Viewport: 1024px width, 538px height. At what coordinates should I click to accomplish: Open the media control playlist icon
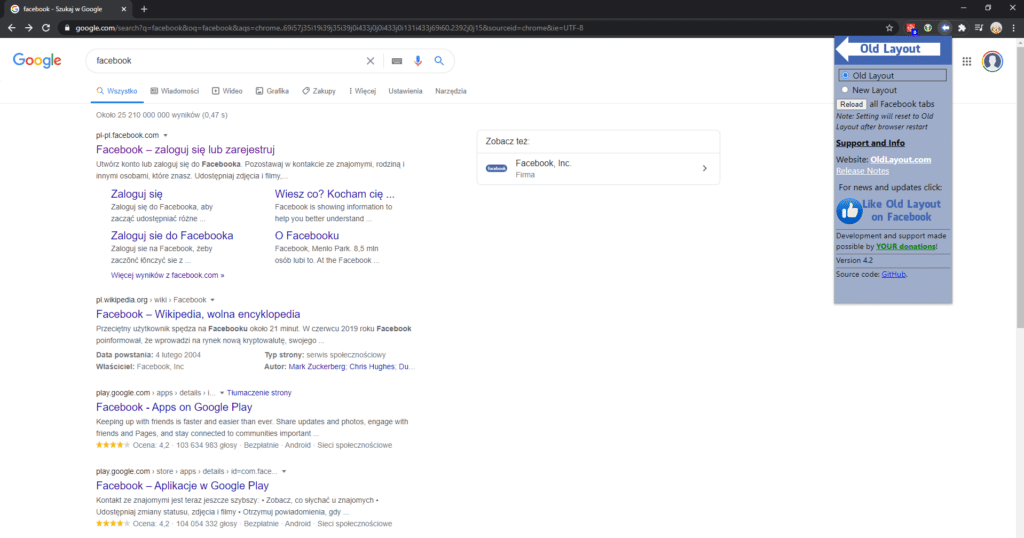point(979,28)
